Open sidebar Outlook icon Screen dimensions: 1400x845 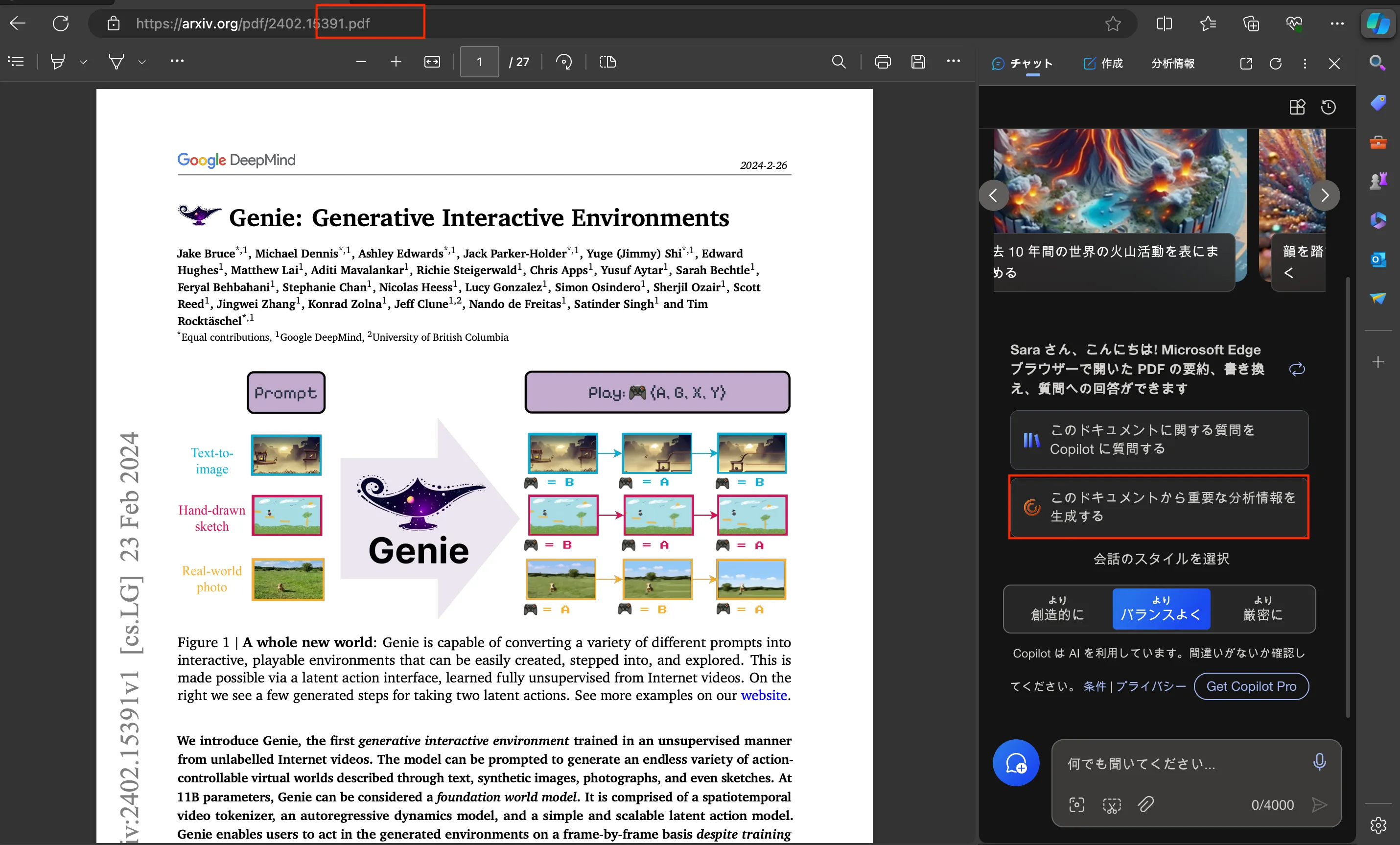pyautogui.click(x=1377, y=259)
